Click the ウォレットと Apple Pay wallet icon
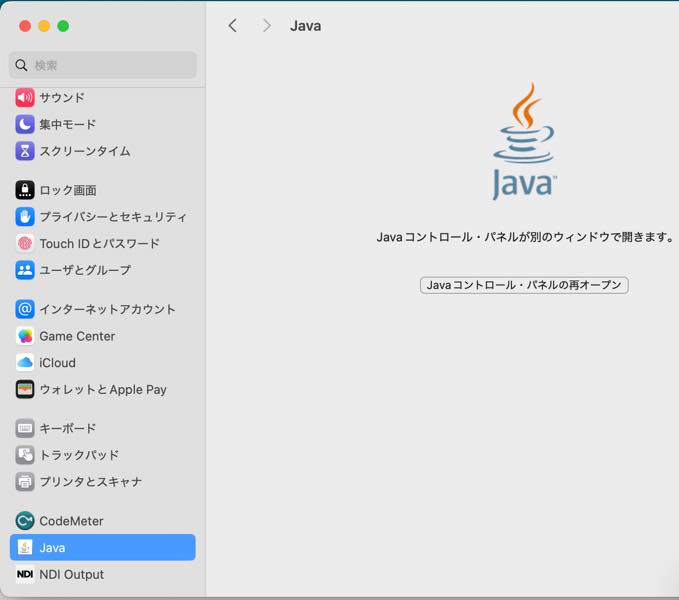 (25, 389)
